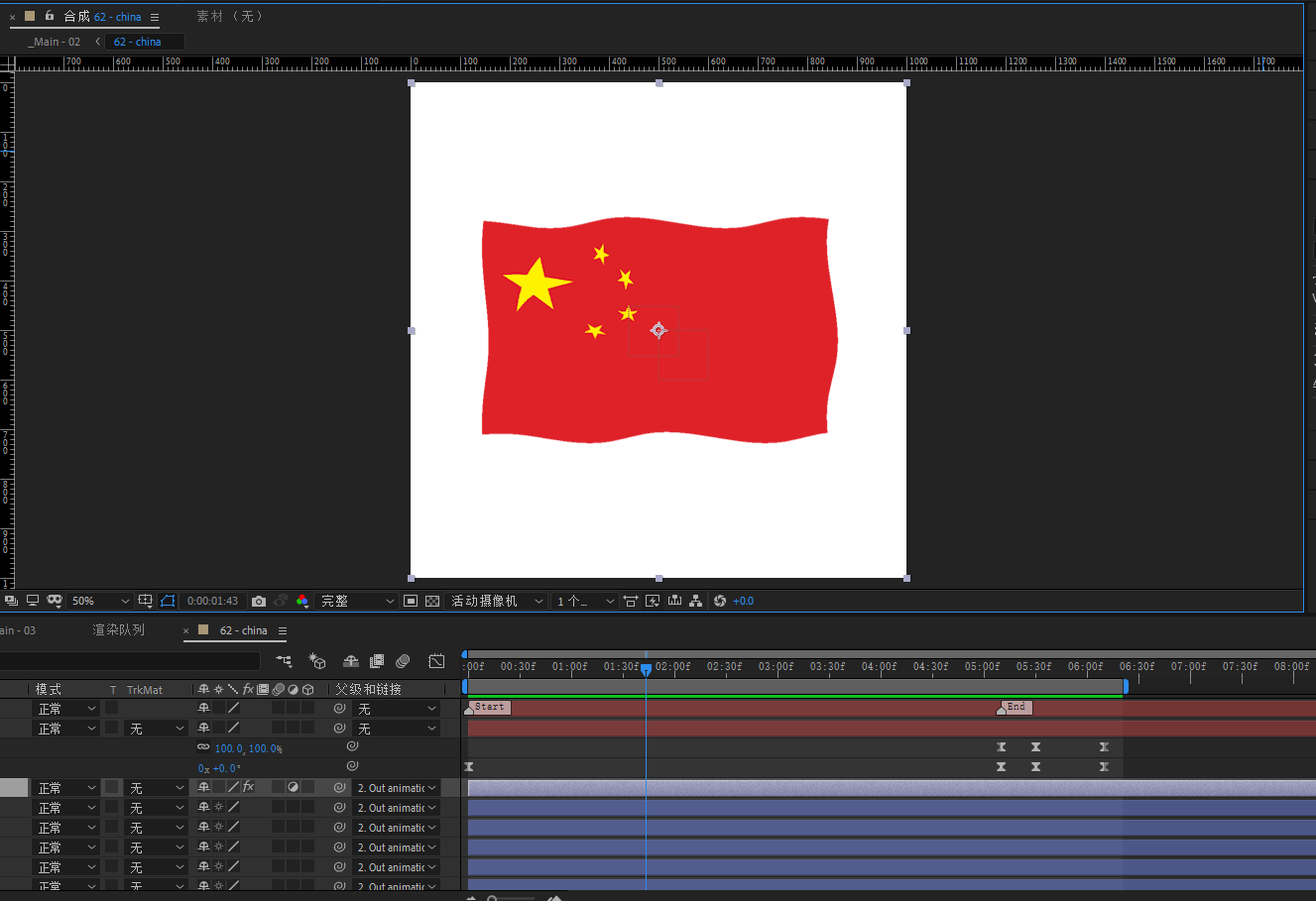Click the blue current time indicator head

pos(646,670)
